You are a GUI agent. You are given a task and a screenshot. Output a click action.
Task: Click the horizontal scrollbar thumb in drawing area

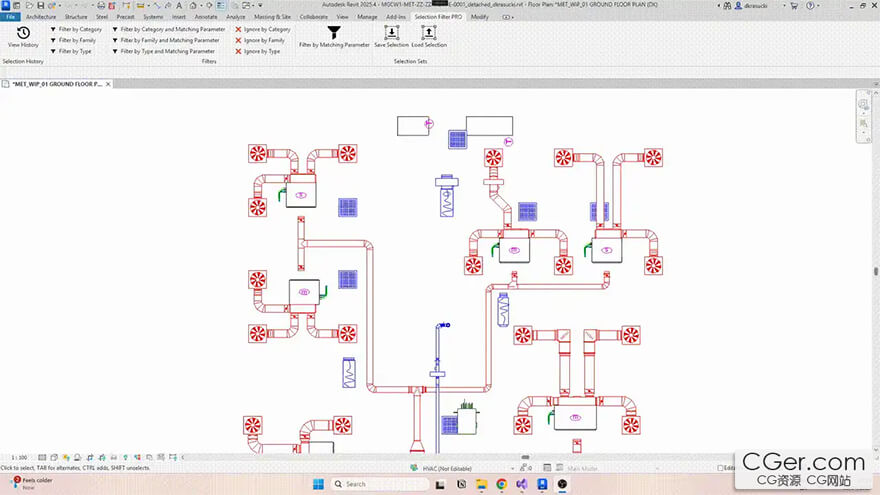click(x=525, y=457)
